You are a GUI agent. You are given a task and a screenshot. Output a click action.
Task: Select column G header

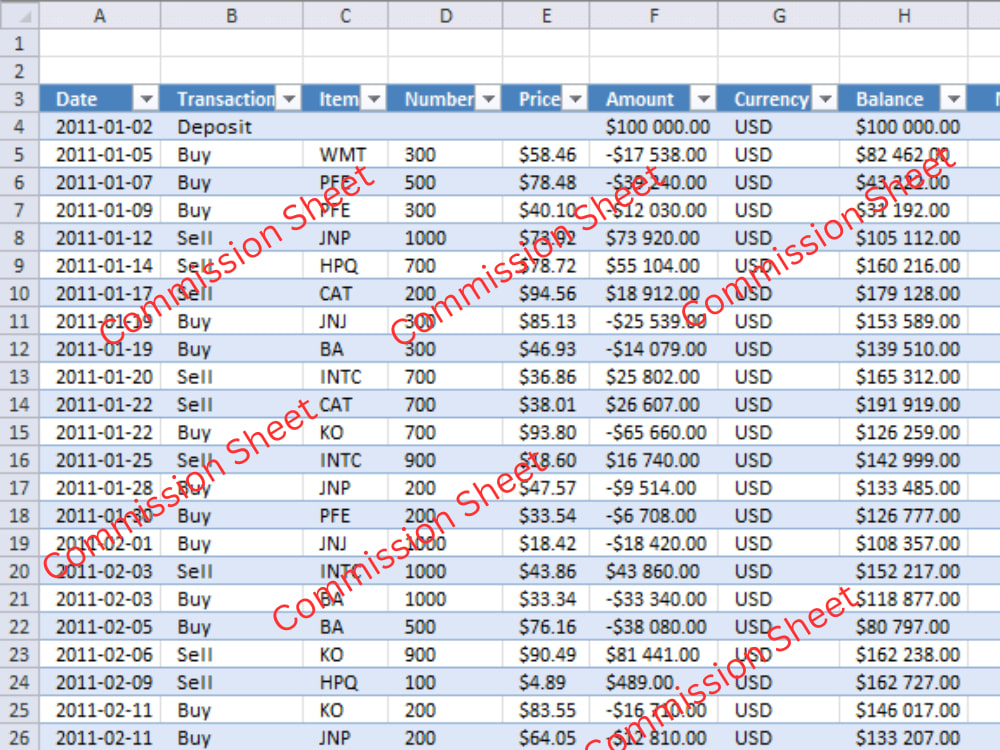tap(779, 15)
